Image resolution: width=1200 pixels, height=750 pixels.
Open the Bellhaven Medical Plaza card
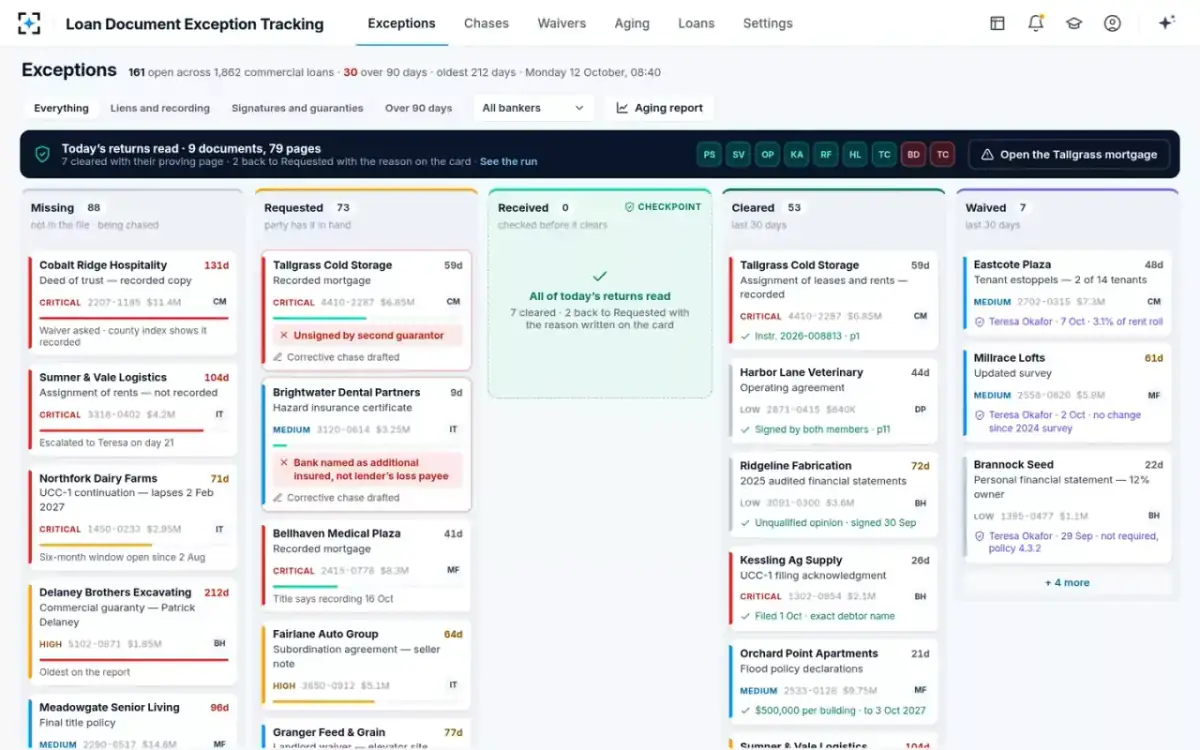click(366, 567)
